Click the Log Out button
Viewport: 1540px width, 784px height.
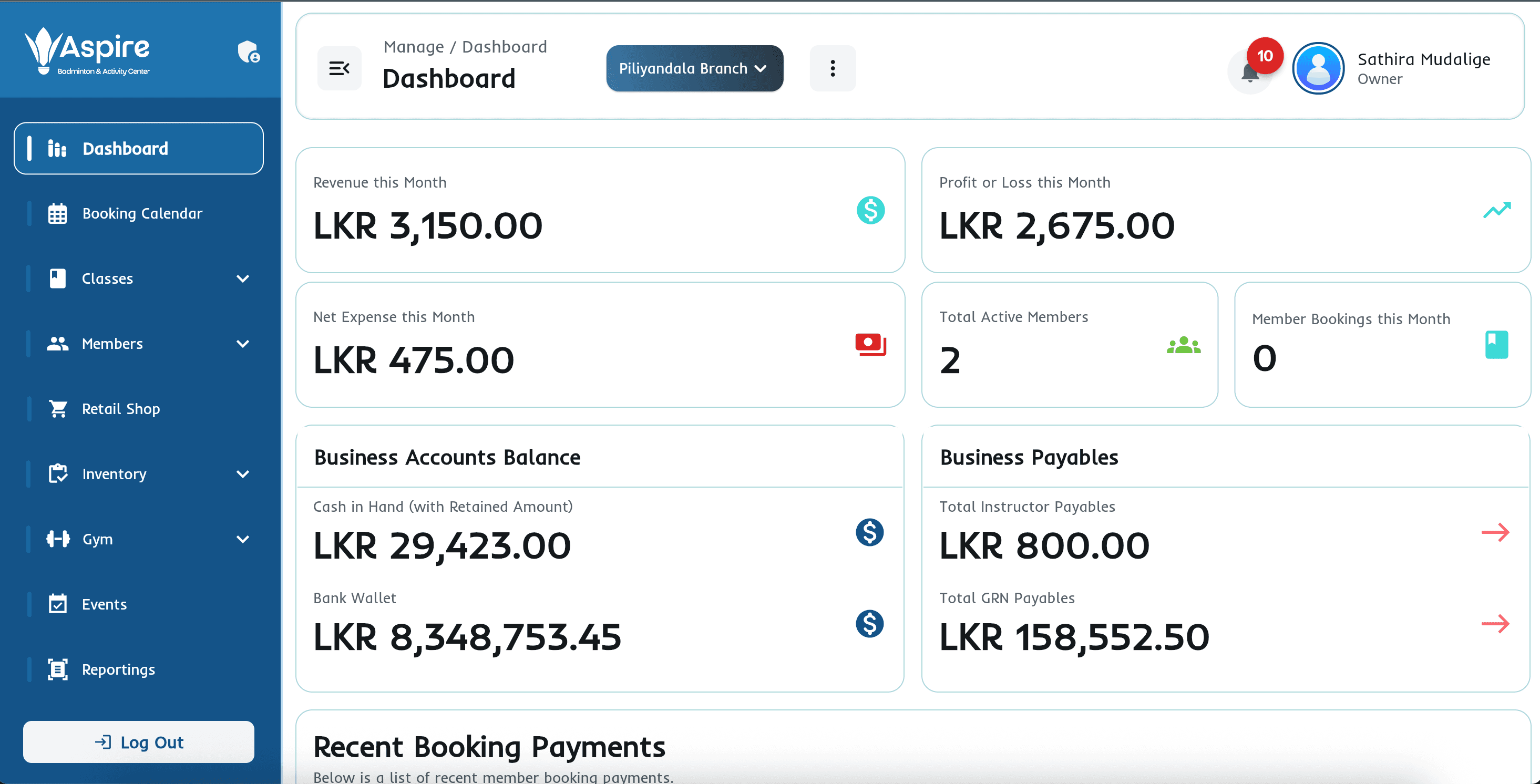139,742
